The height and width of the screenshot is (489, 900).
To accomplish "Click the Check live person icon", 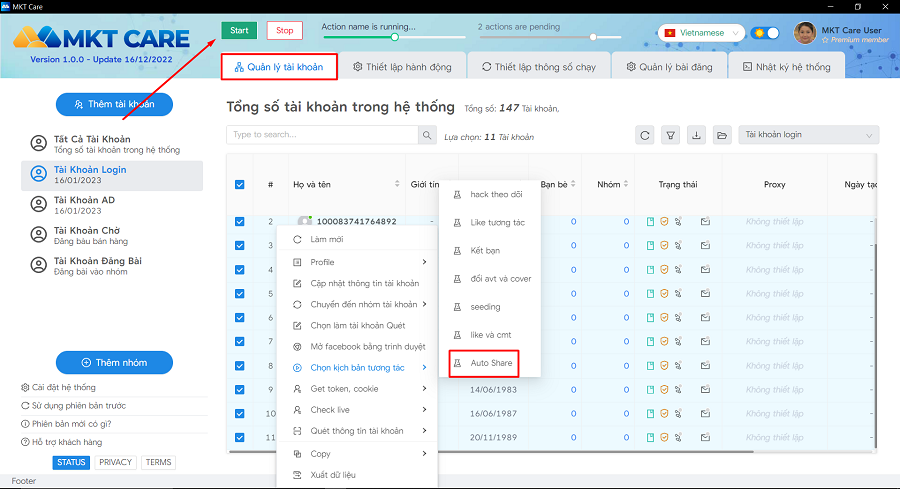I will (297, 410).
